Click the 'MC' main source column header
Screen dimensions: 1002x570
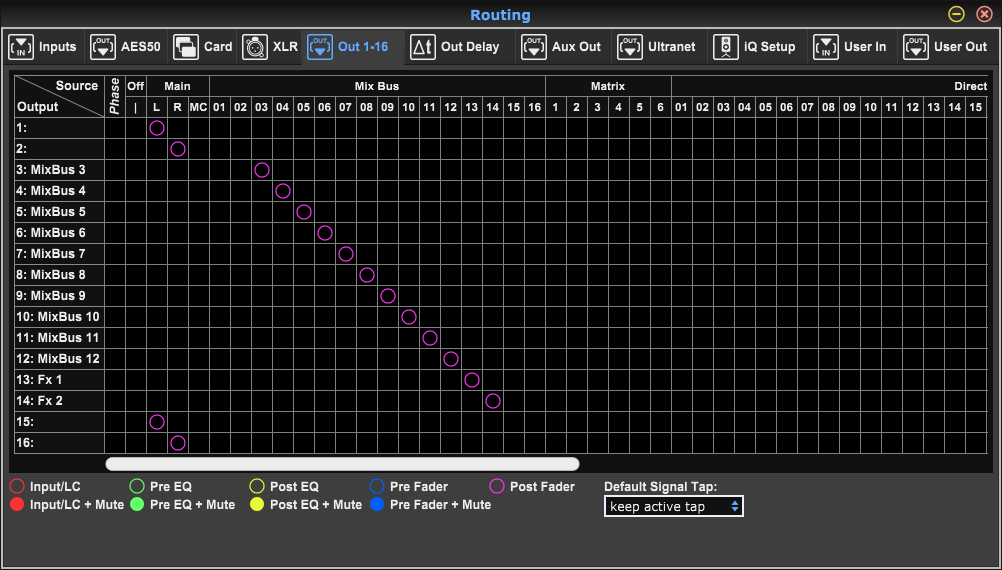199,107
